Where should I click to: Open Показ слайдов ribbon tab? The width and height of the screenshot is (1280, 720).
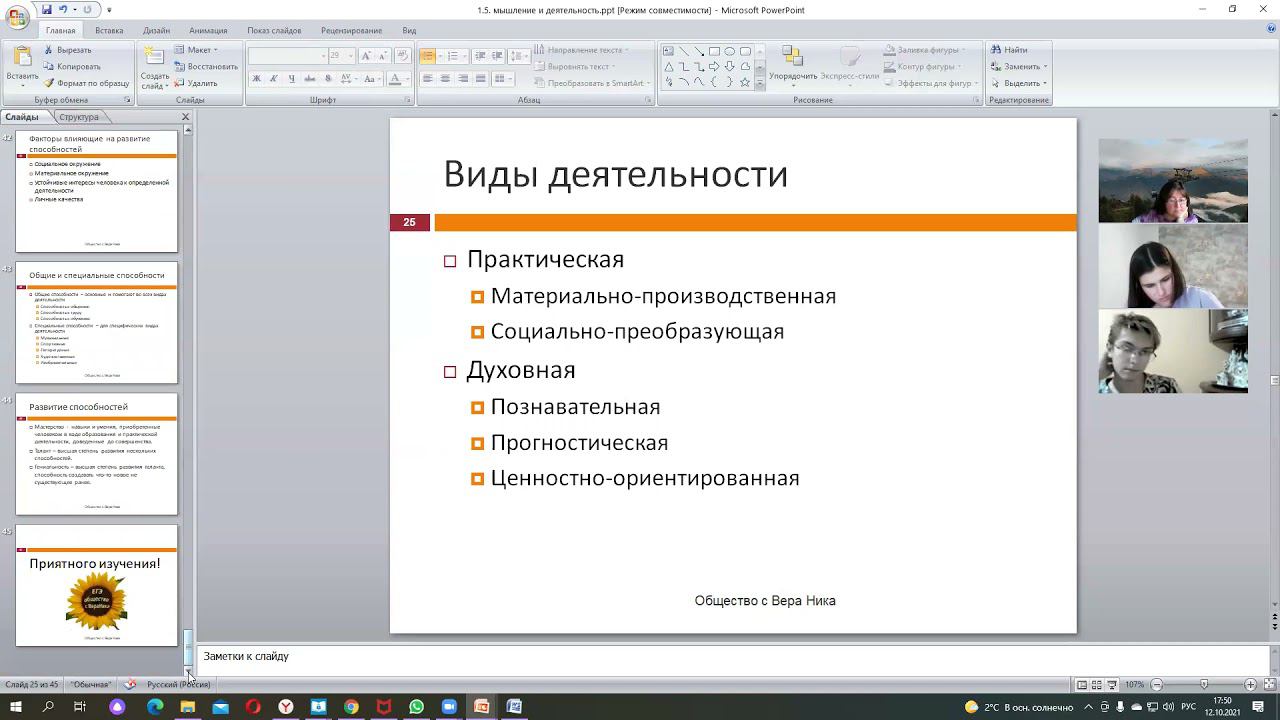tap(274, 31)
